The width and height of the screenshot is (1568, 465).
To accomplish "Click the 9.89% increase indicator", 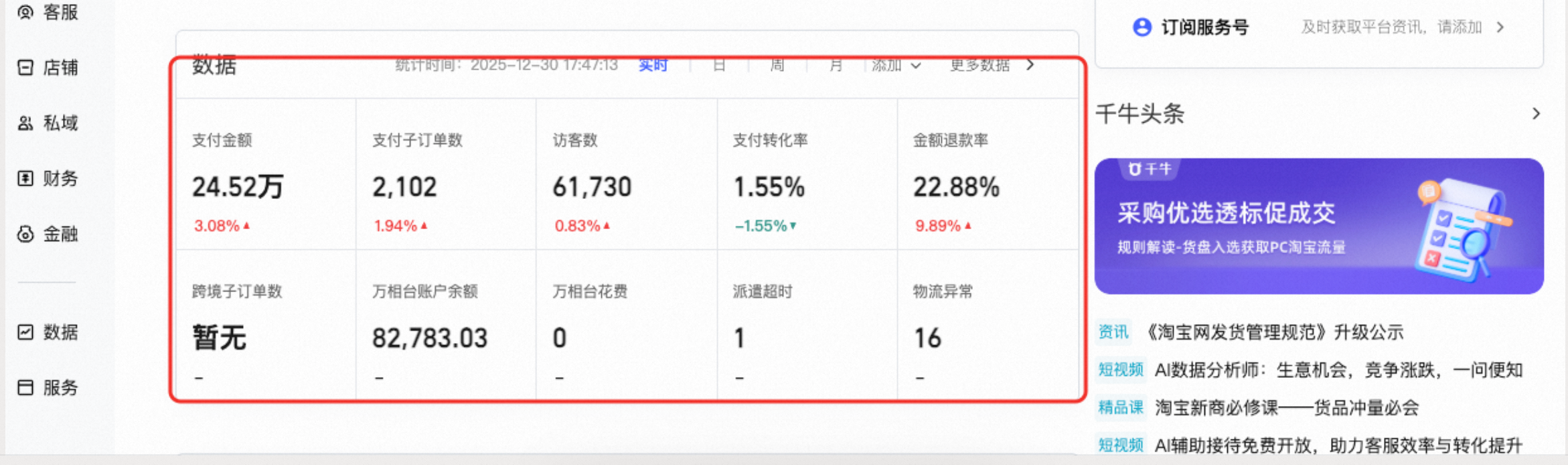I will tap(943, 226).
